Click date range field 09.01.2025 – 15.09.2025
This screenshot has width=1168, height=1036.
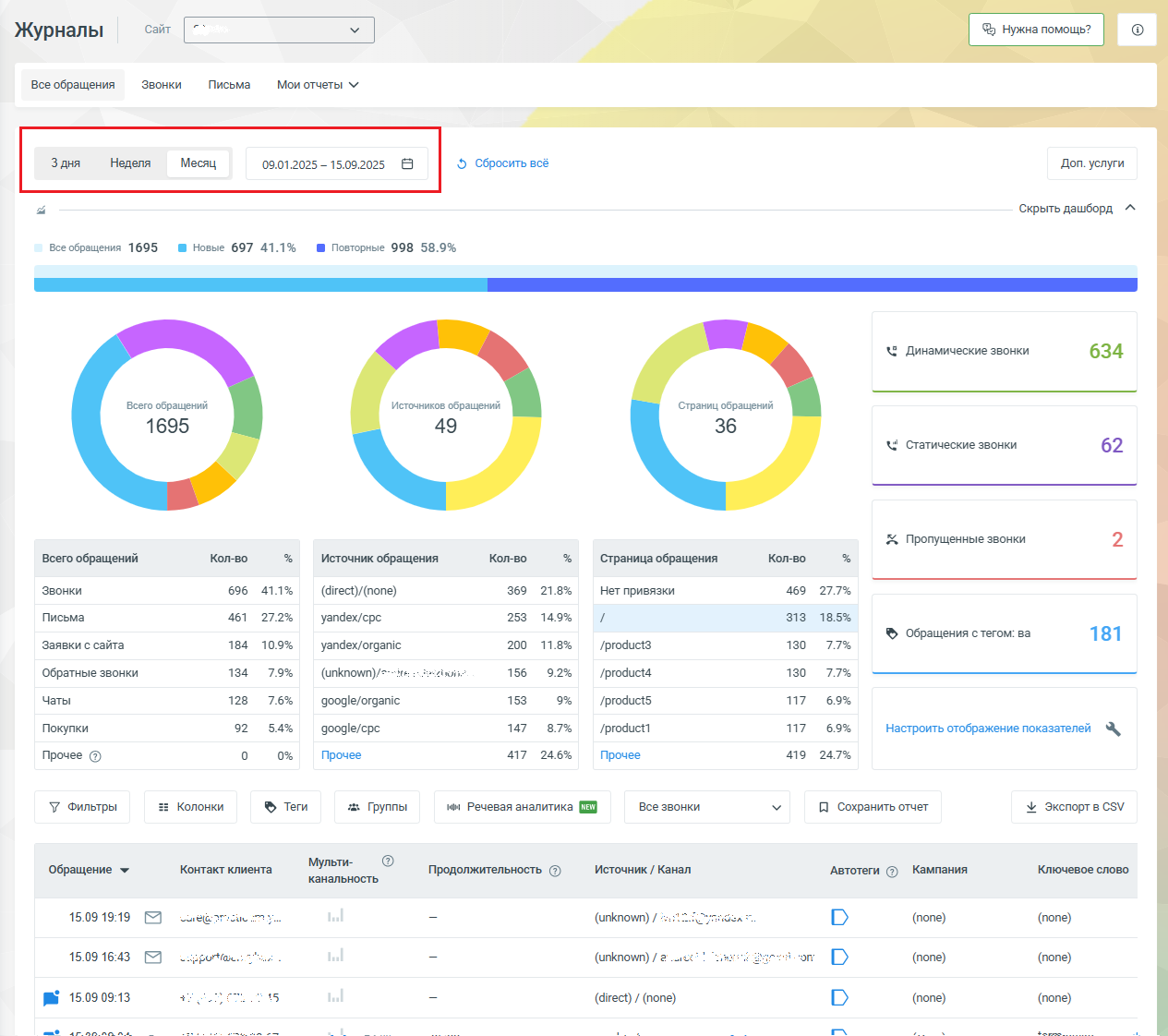(337, 163)
